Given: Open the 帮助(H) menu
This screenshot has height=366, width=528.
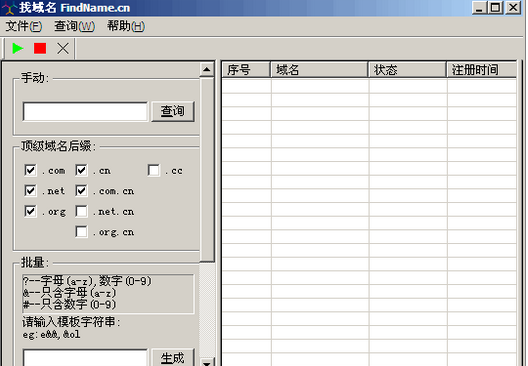Looking at the screenshot, I should tap(126, 26).
